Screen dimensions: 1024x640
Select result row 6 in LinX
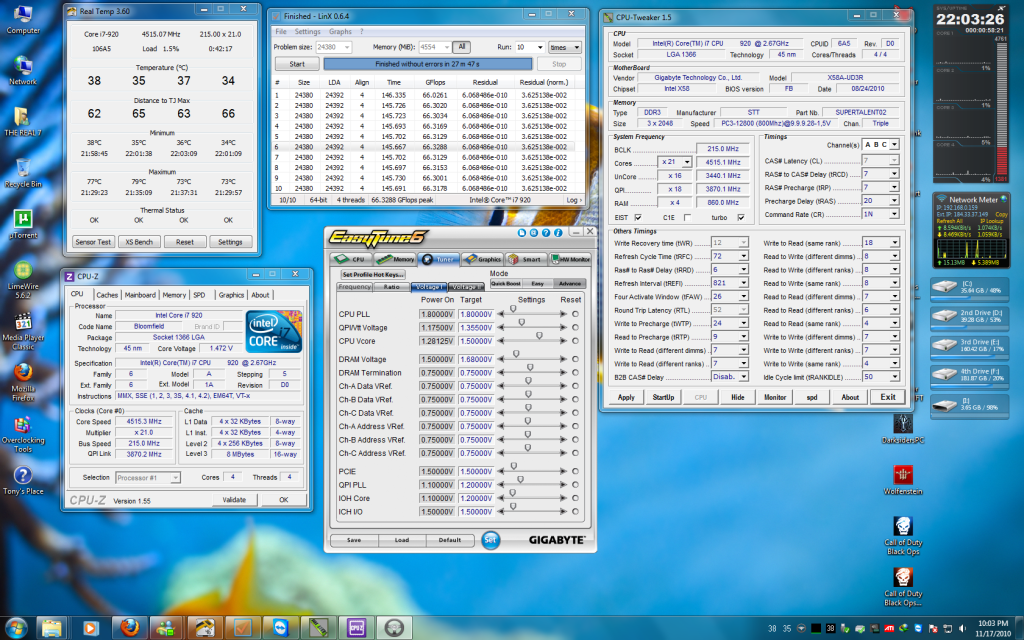point(424,147)
